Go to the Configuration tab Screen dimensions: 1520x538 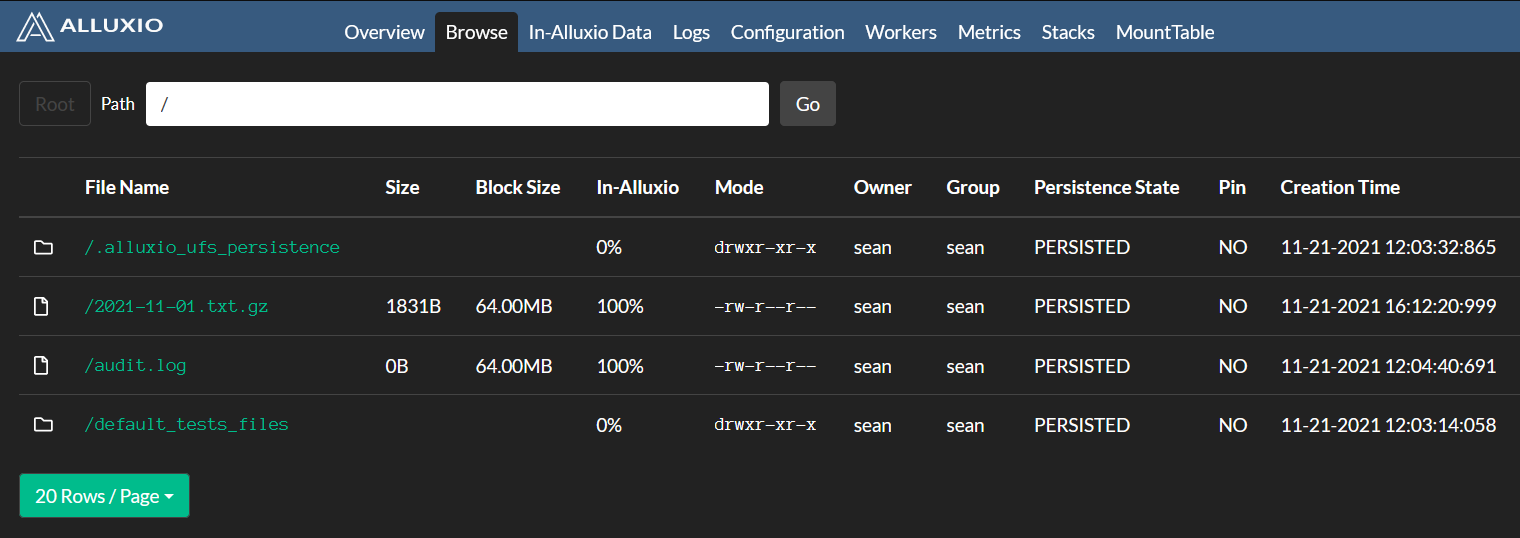787,32
